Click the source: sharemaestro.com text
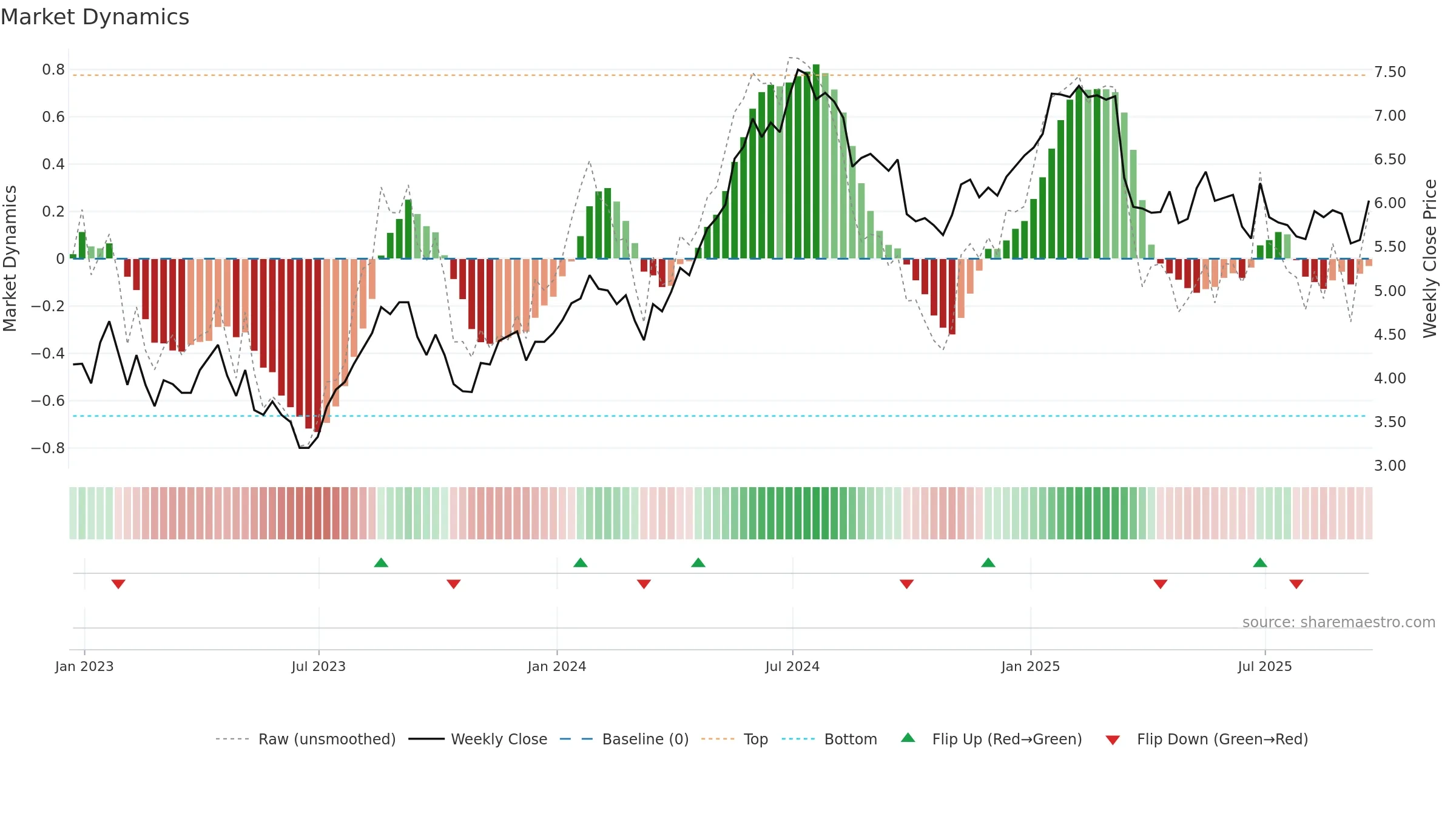 [x=1339, y=622]
